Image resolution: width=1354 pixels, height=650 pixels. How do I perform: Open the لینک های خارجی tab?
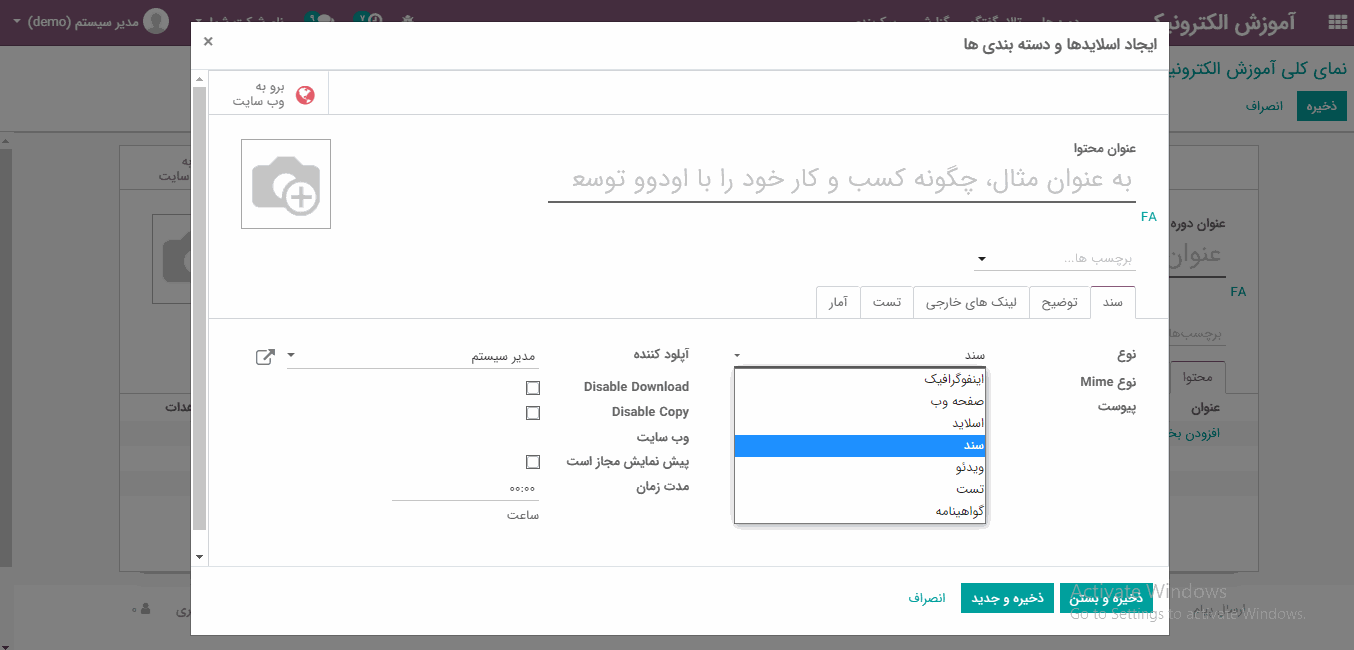970,302
